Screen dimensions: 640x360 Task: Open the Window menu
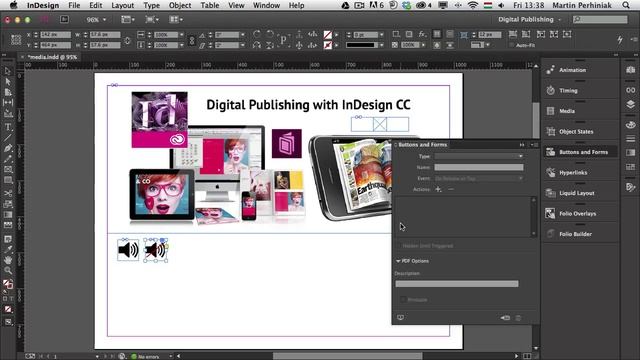(267, 5)
